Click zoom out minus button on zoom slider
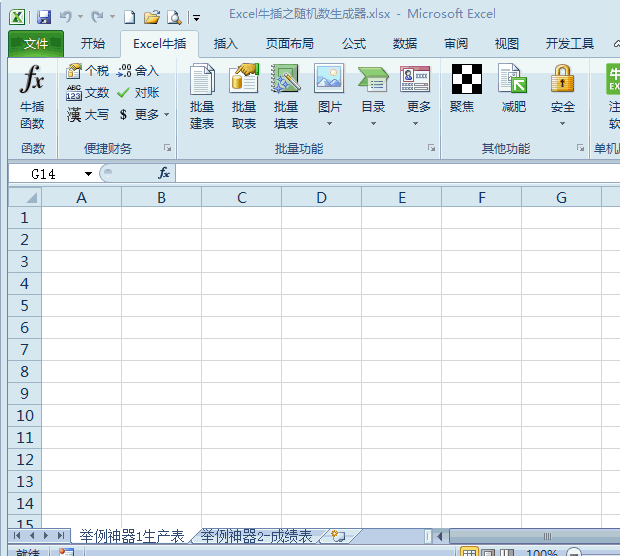The image size is (620, 556). pos(574,552)
